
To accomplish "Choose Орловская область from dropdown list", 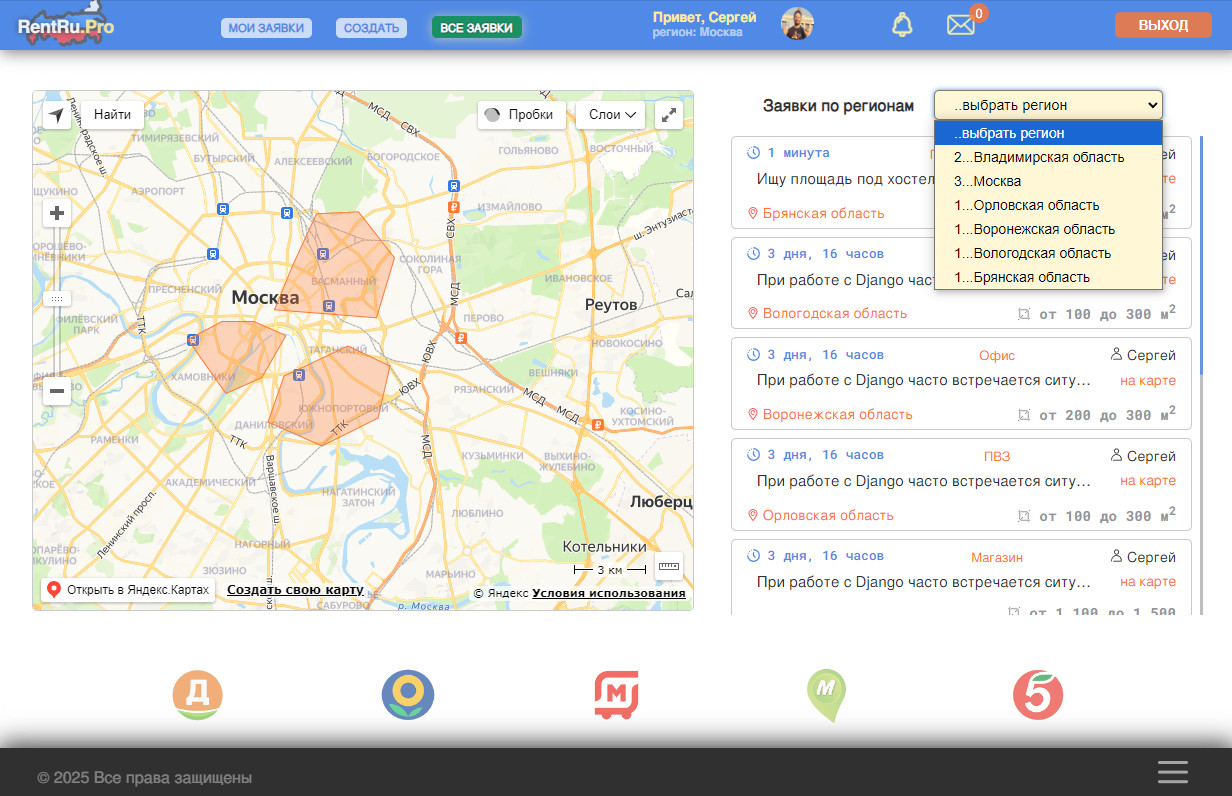I will coord(1048,205).
